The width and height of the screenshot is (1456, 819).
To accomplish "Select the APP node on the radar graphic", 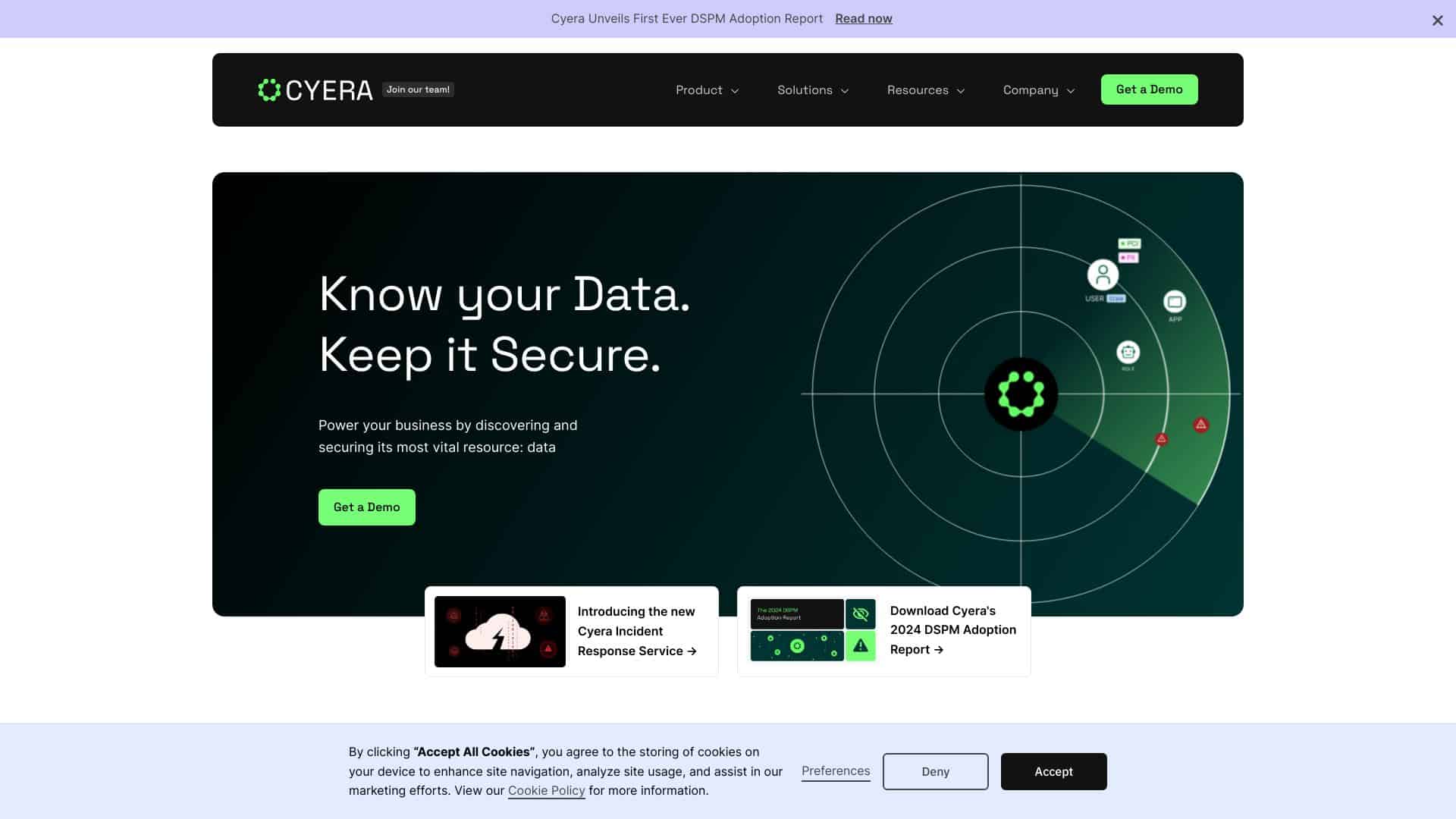I will (1175, 303).
